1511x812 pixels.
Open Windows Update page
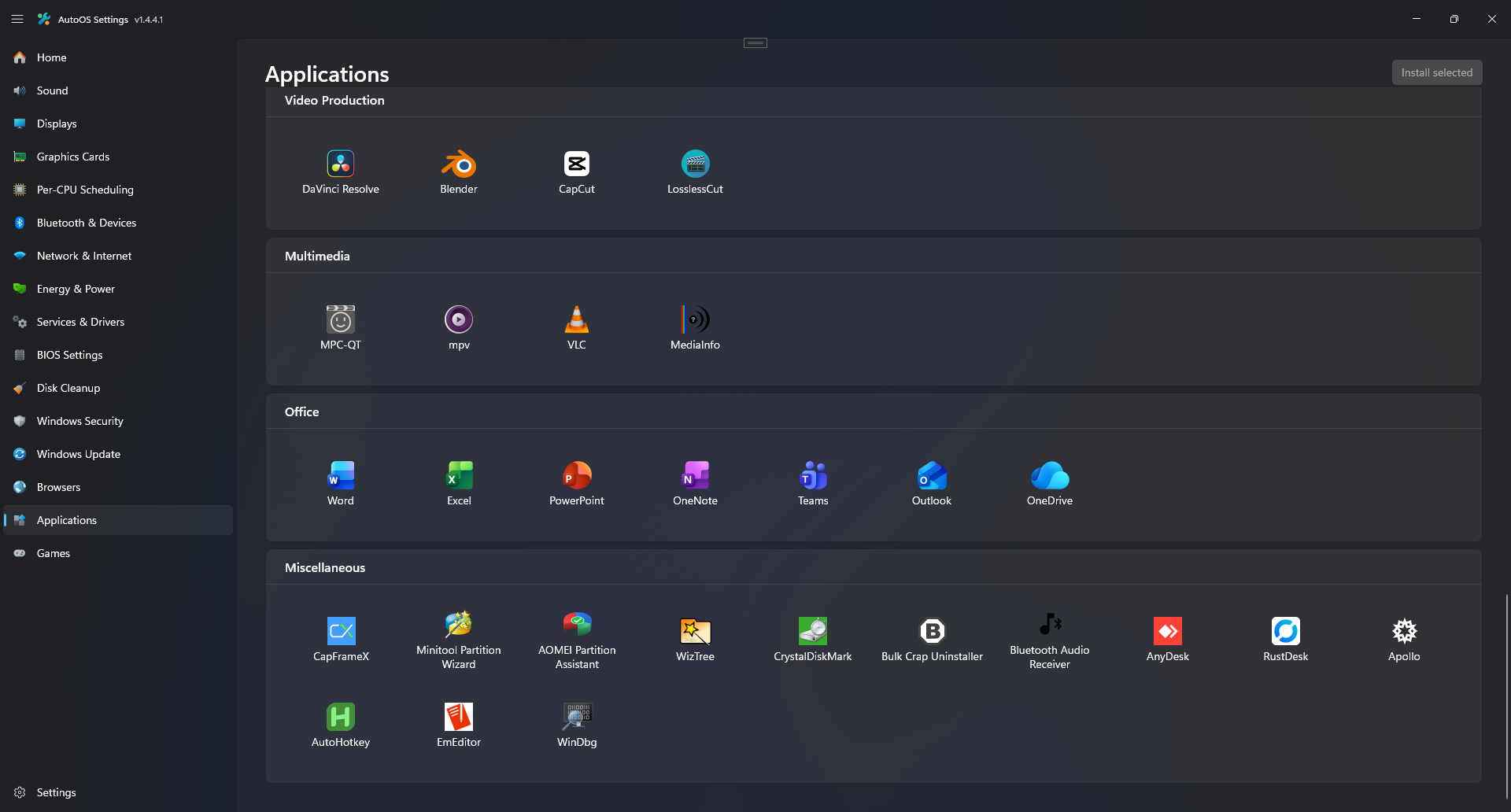[x=118, y=454]
